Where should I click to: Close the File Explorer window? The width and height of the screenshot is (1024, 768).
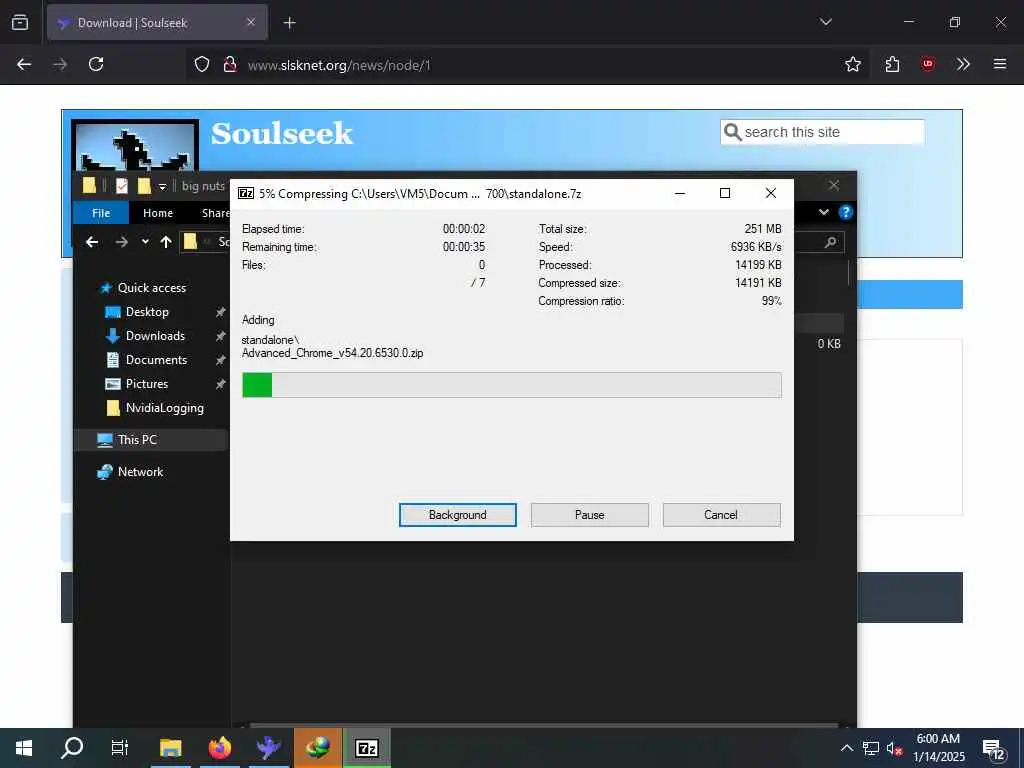coord(833,185)
